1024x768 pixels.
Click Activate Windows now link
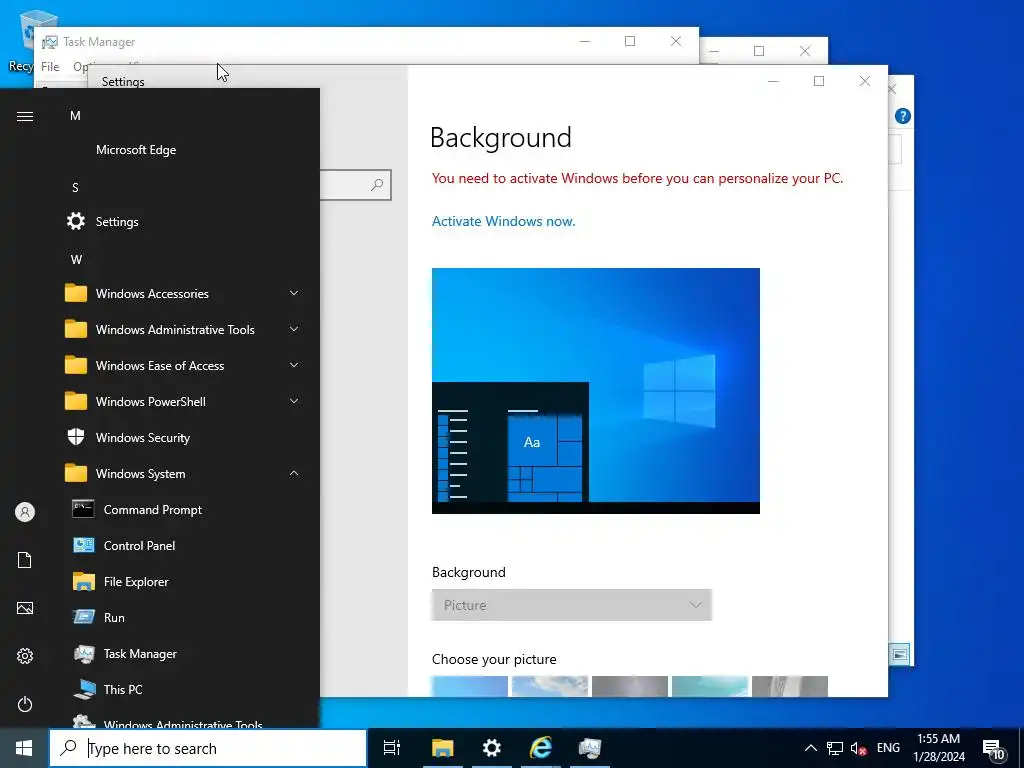(504, 221)
